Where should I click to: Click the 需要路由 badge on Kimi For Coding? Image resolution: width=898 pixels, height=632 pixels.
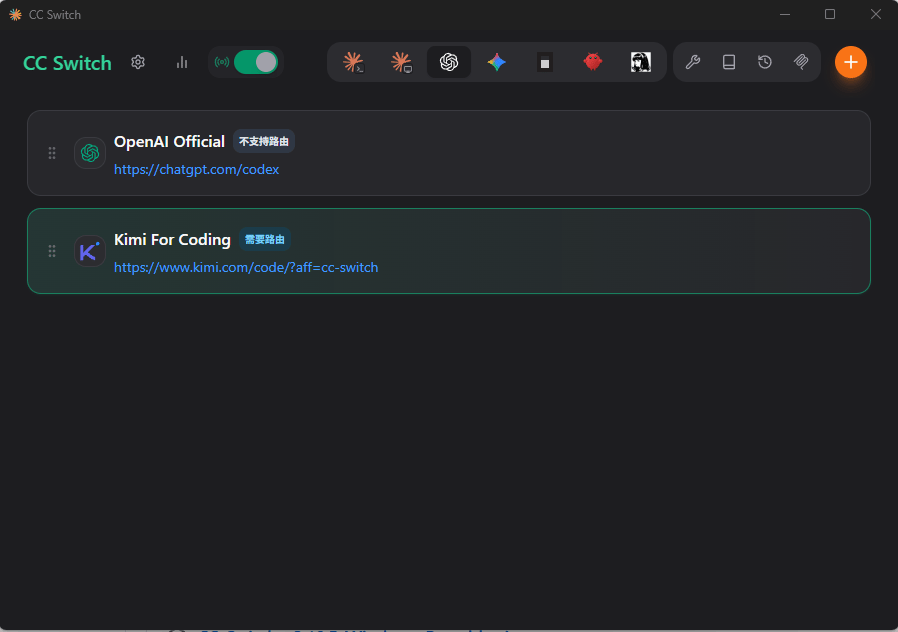pyautogui.click(x=265, y=239)
